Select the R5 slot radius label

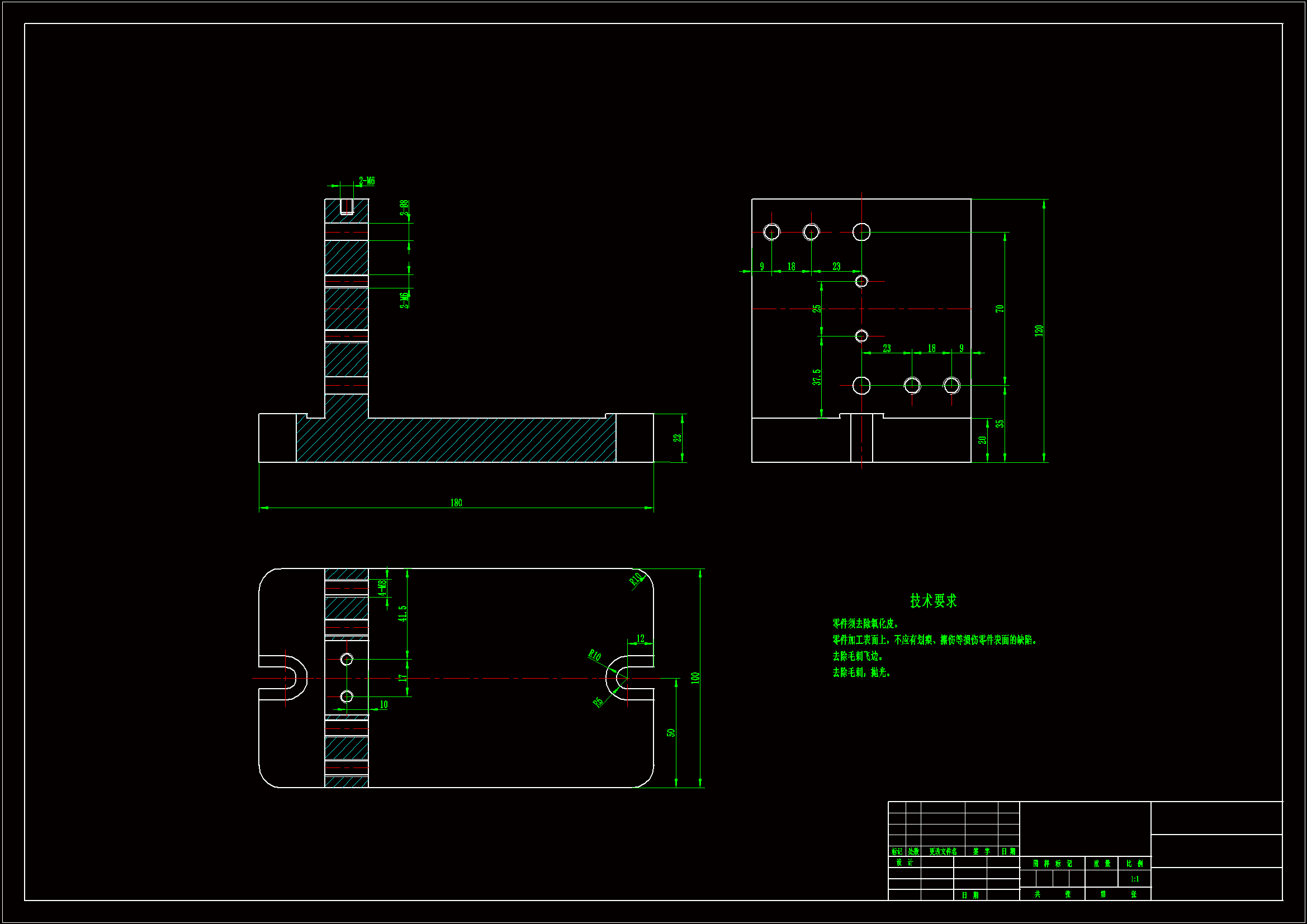coord(598,702)
